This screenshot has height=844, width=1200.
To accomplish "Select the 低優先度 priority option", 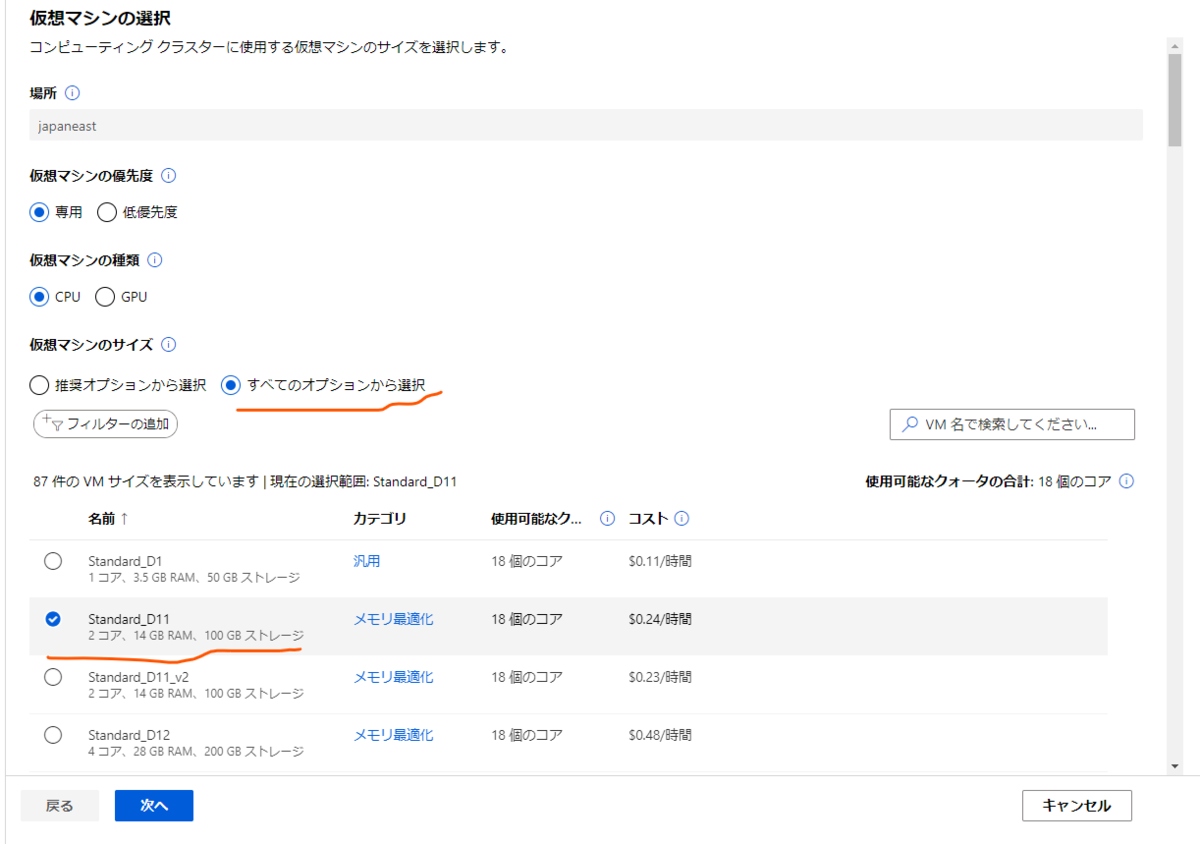I will pyautogui.click(x=107, y=212).
